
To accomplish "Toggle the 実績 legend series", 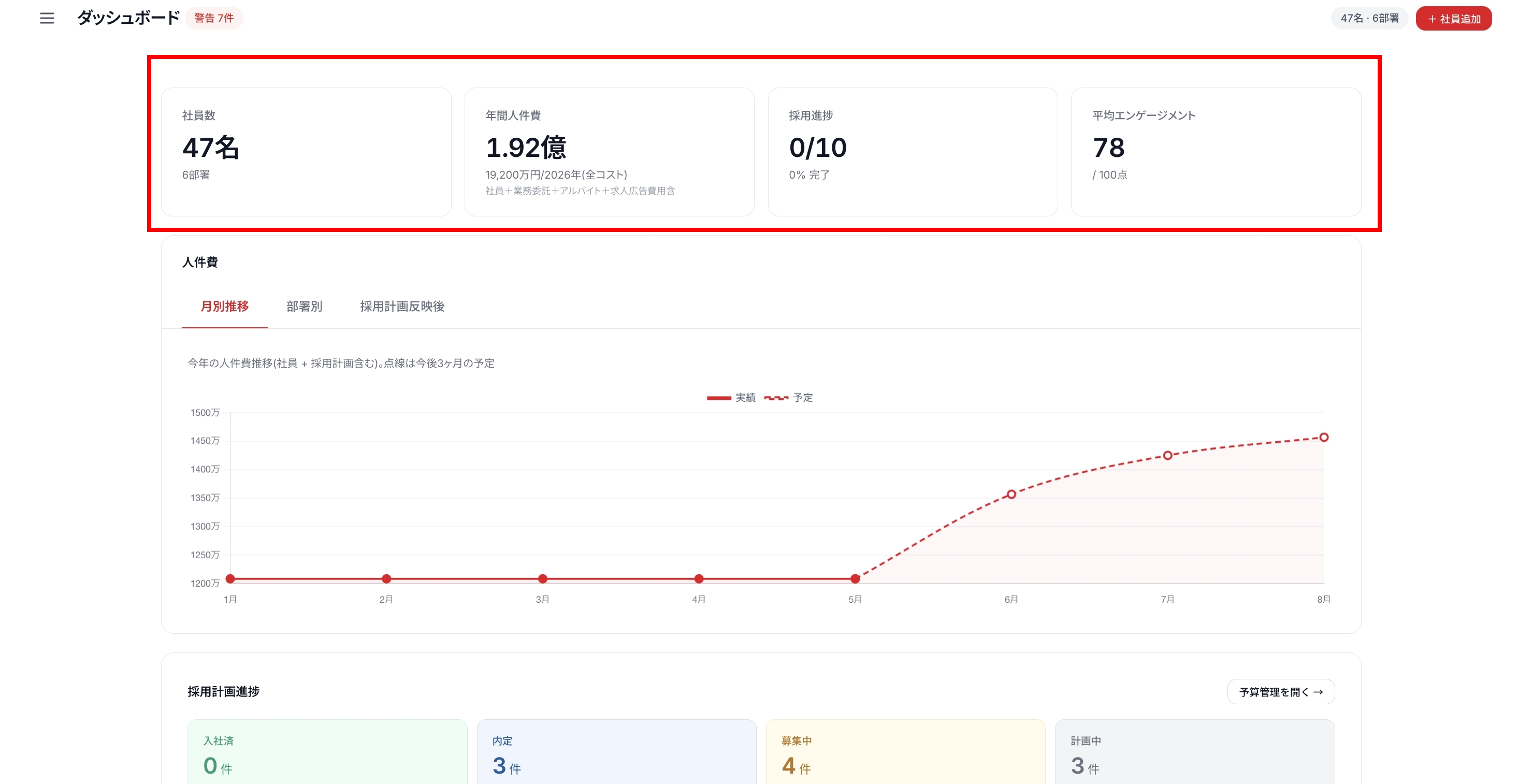I will (731, 397).
